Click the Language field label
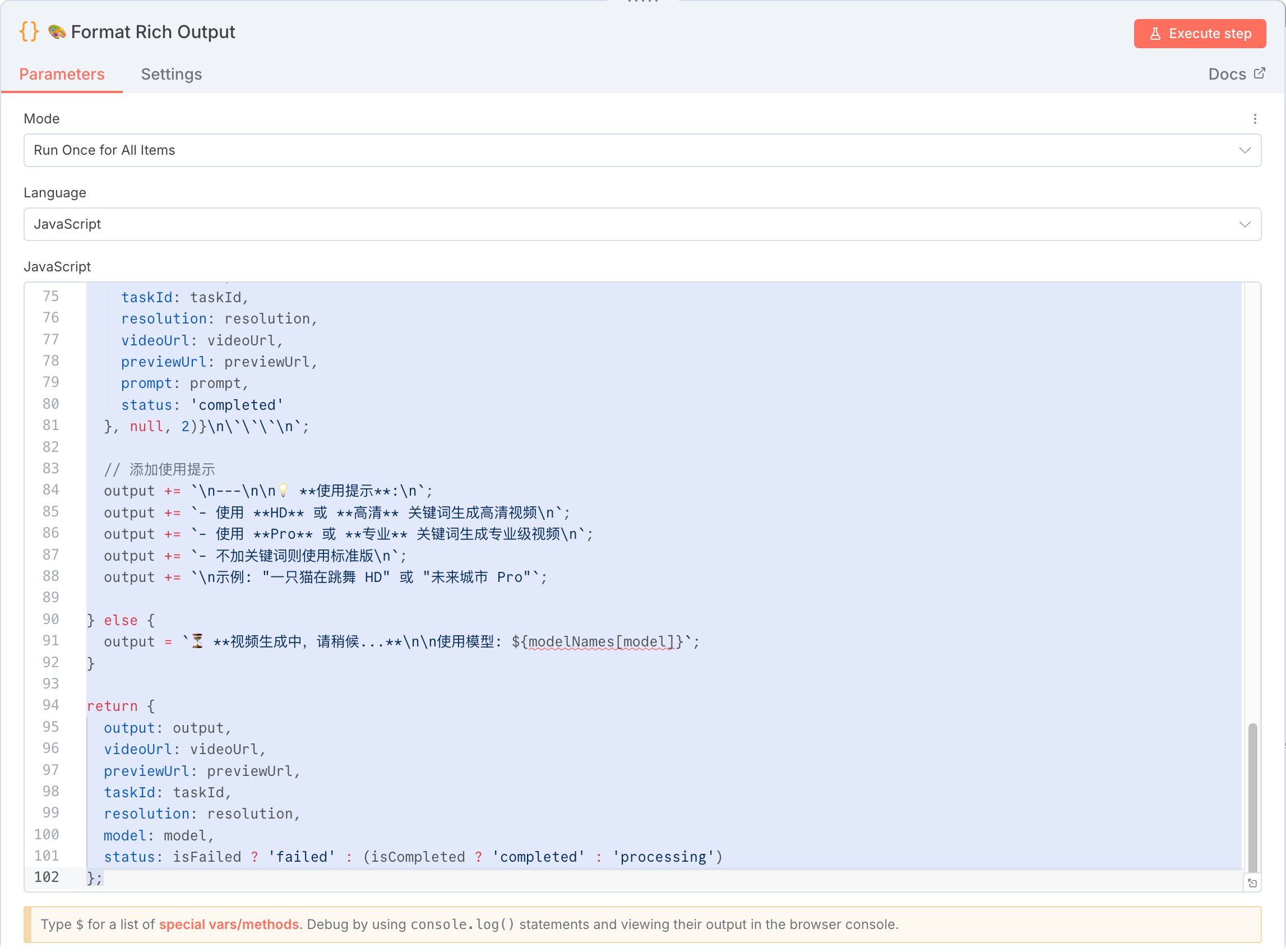Viewport: 1286px width, 952px height. coord(55,192)
